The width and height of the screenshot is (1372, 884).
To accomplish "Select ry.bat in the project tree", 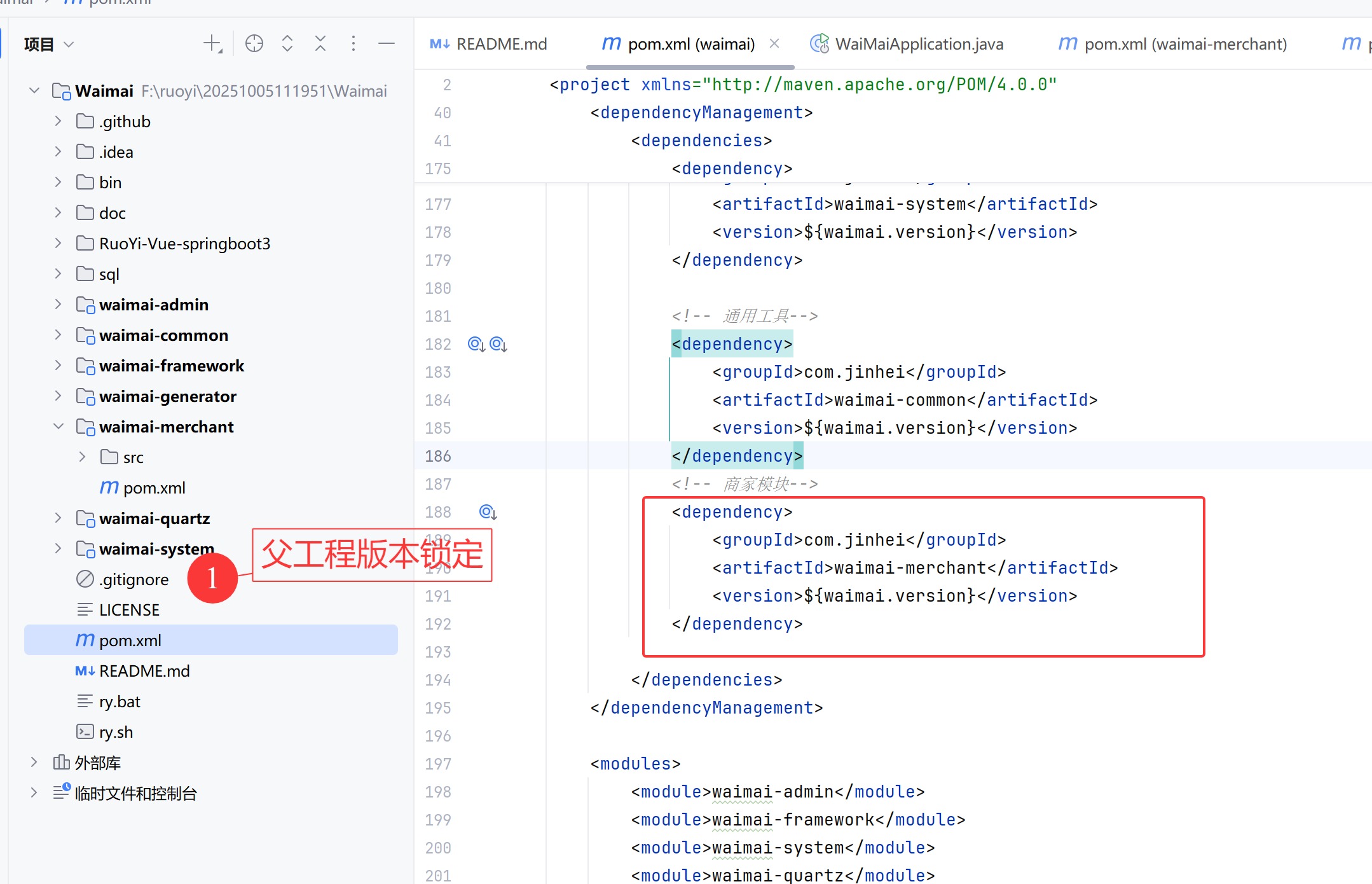I will pyautogui.click(x=120, y=701).
